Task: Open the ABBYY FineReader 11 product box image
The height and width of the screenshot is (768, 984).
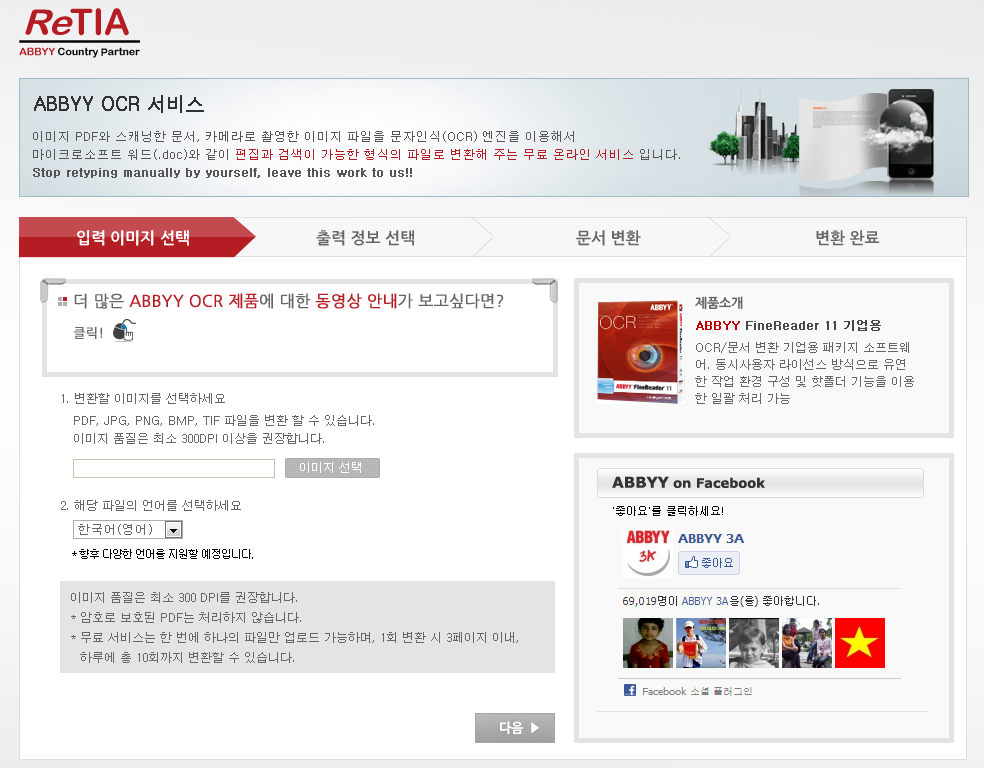Action: [639, 351]
